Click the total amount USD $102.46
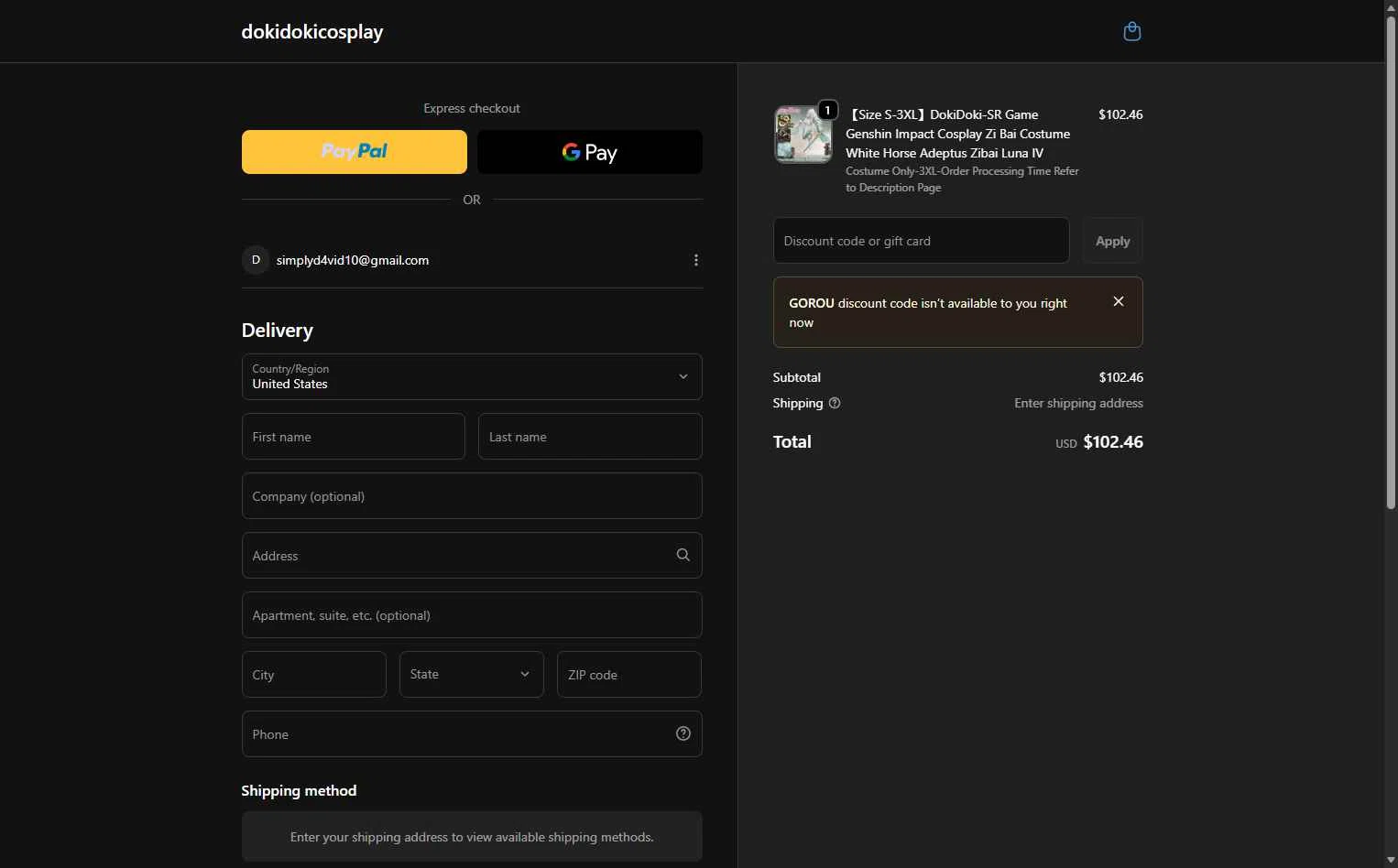The width and height of the screenshot is (1398, 868). (1099, 442)
